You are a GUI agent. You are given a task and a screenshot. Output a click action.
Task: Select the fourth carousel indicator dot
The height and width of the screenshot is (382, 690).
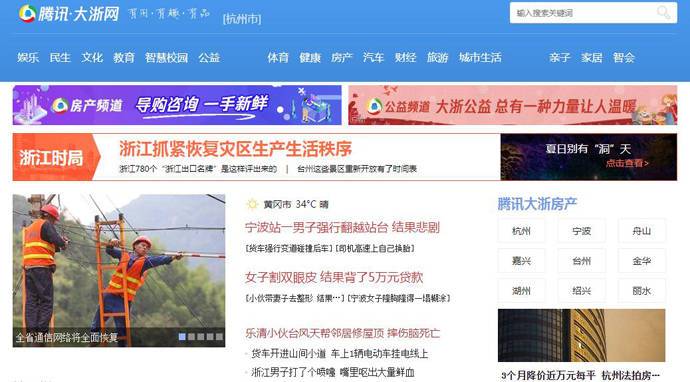[210, 337]
